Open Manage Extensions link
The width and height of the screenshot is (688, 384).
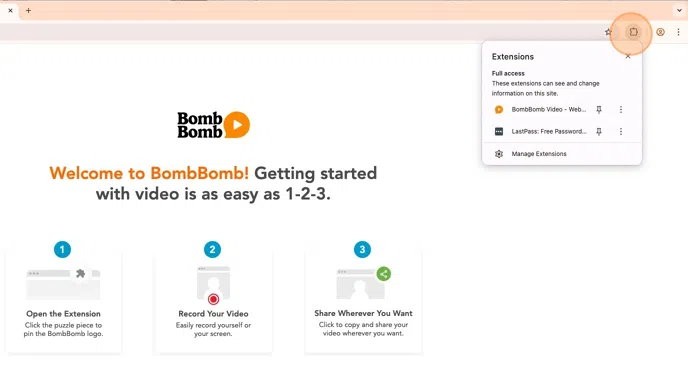539,154
